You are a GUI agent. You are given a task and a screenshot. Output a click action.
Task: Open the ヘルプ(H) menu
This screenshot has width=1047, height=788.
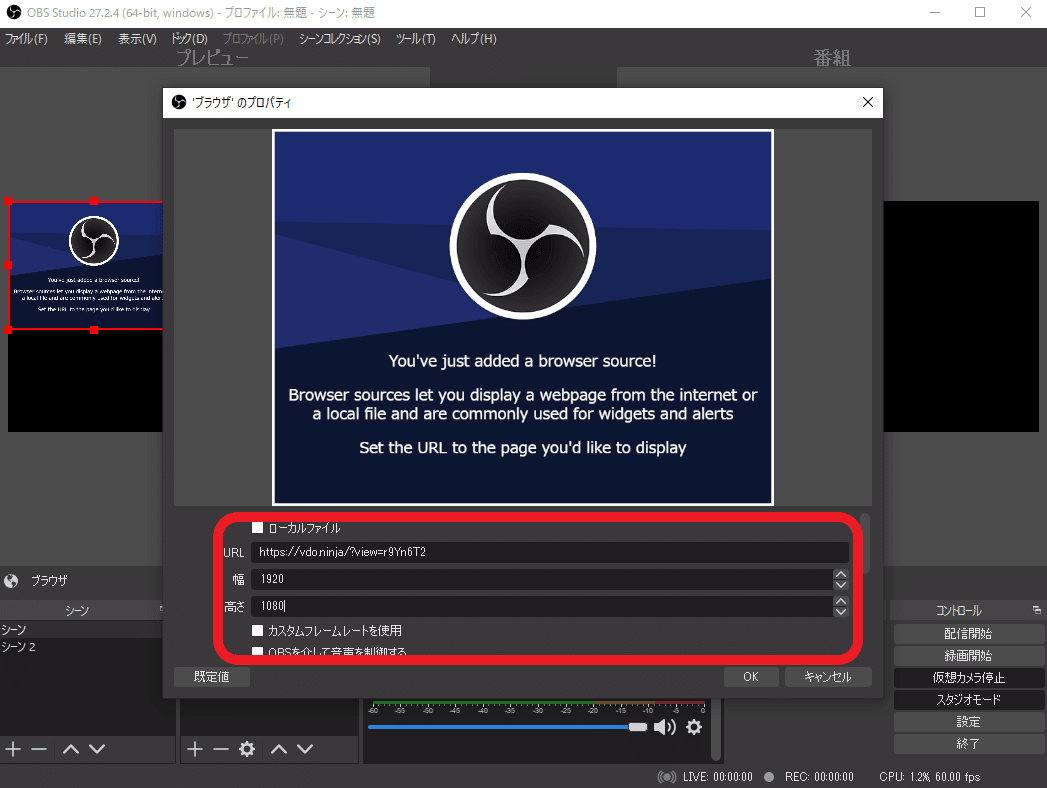(474, 39)
